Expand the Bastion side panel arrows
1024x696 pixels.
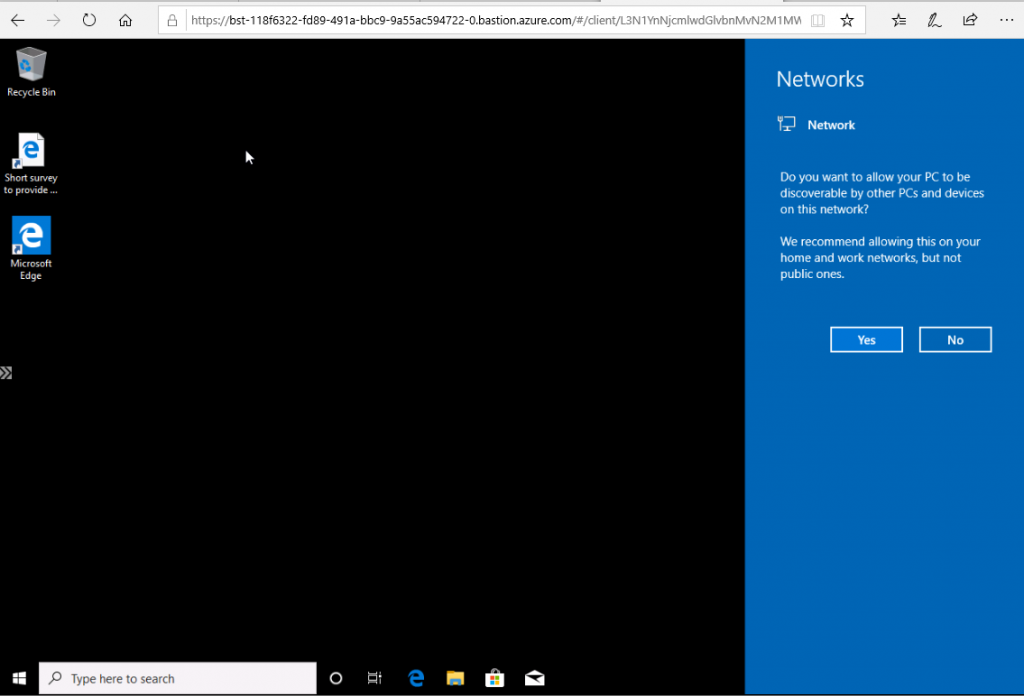(x=6, y=373)
